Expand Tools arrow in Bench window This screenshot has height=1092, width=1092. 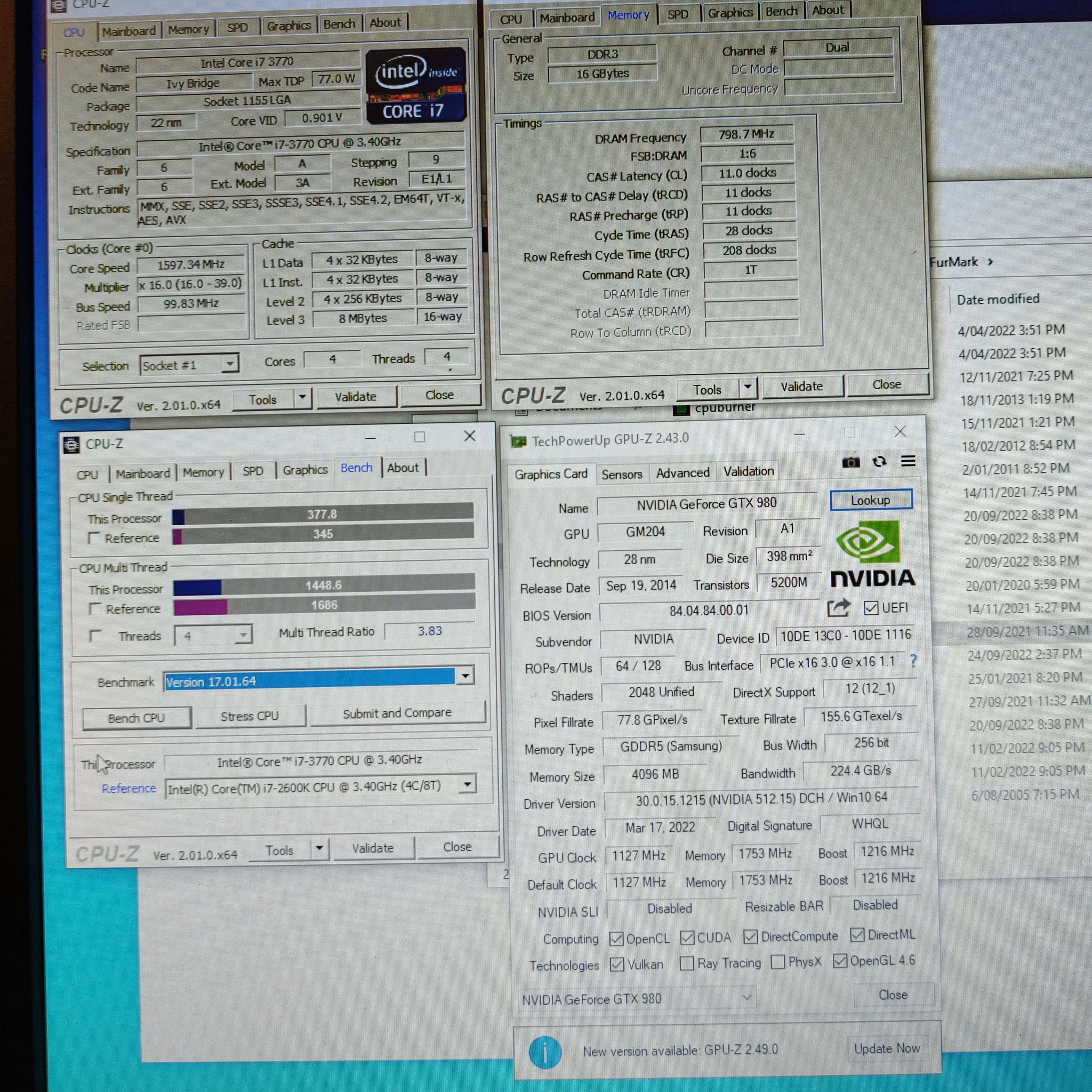click(319, 848)
